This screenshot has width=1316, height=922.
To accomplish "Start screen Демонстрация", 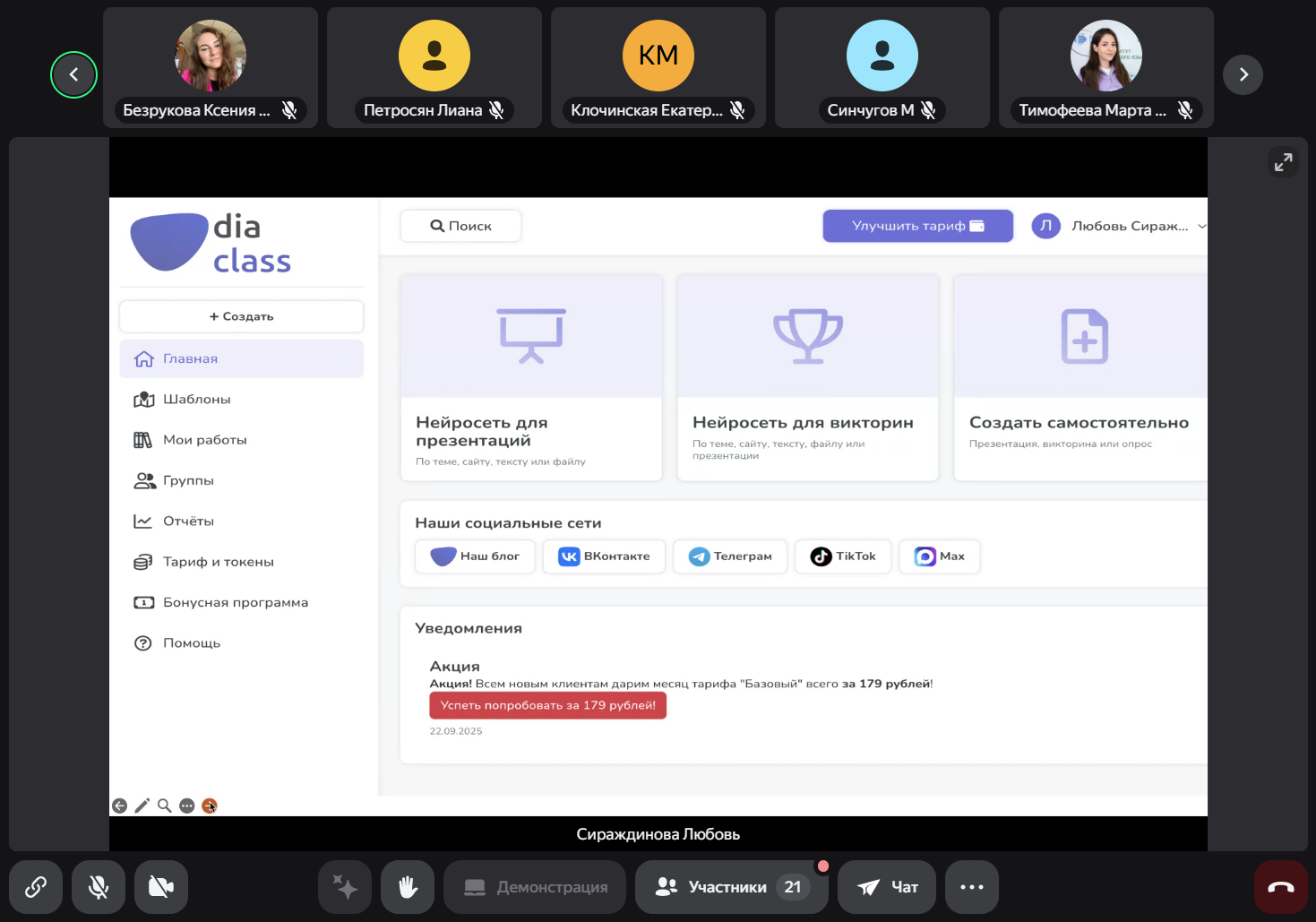I will pyautogui.click(x=535, y=887).
